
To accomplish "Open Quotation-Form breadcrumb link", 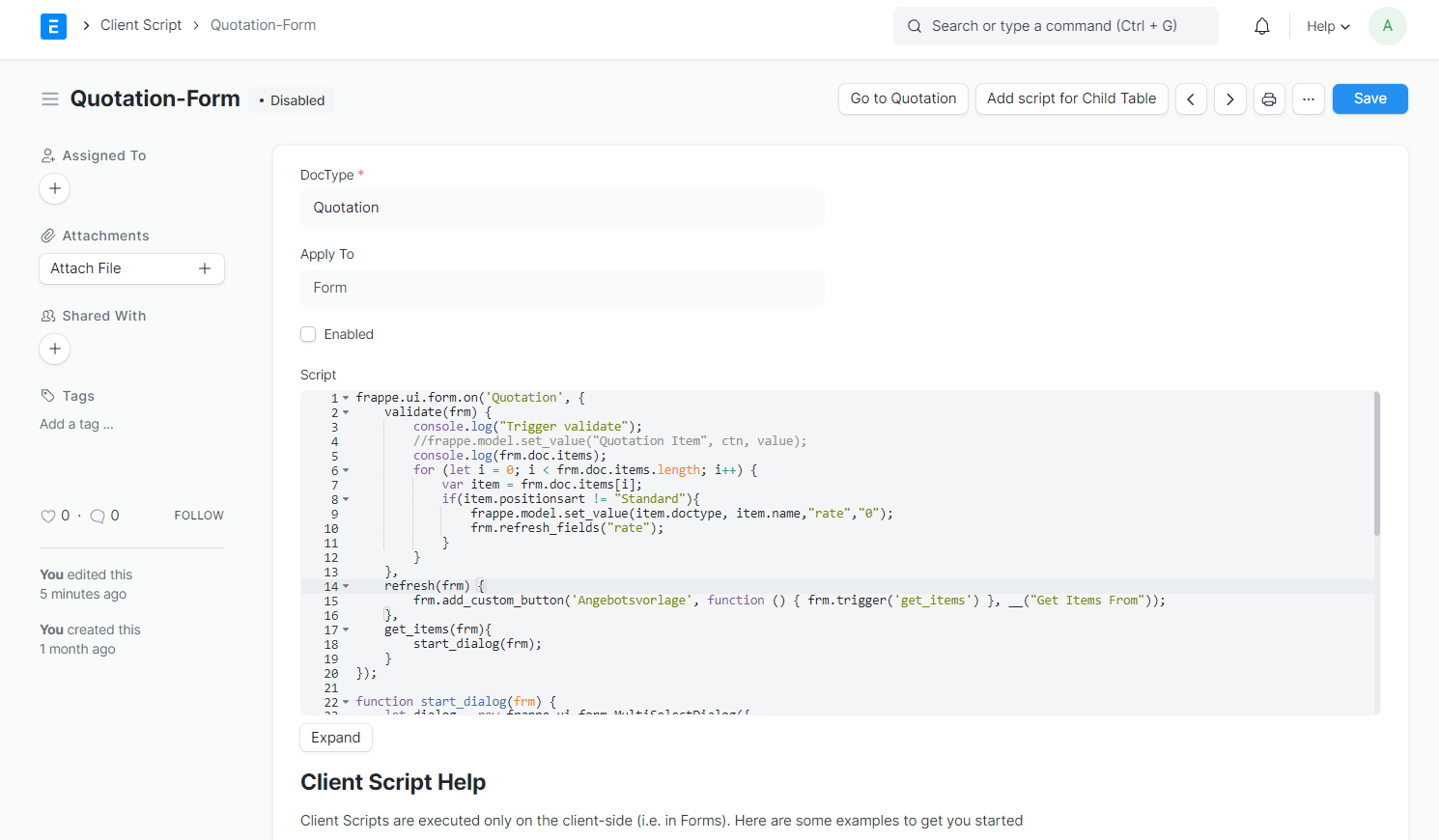I will click(263, 25).
